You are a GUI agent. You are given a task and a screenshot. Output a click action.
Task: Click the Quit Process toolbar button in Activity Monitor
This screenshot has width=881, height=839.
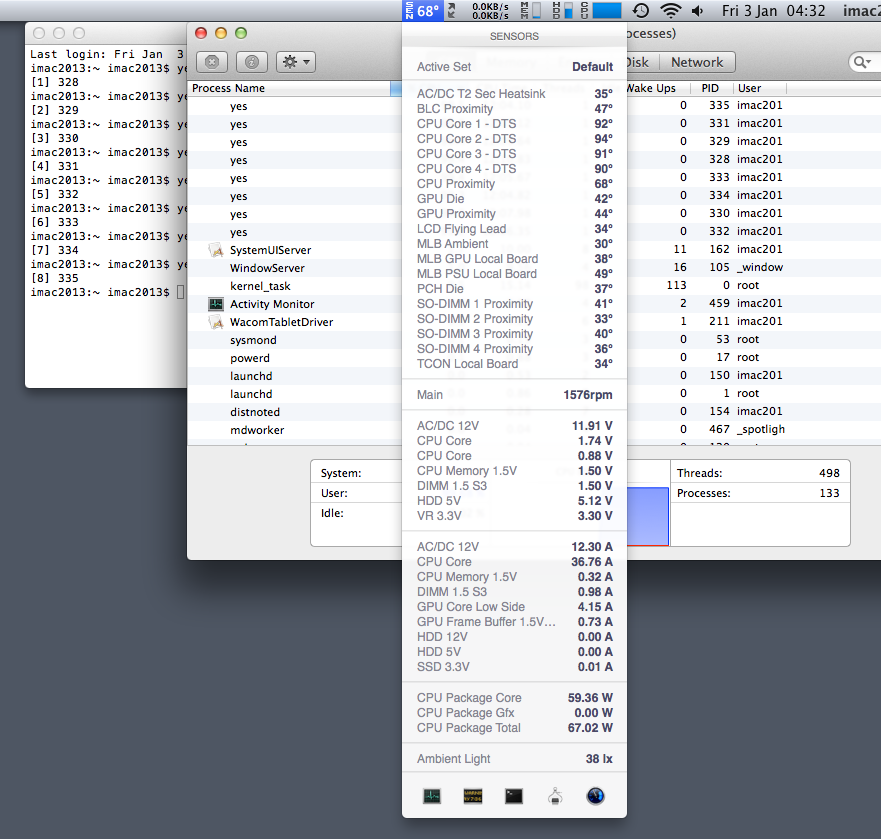[212, 62]
